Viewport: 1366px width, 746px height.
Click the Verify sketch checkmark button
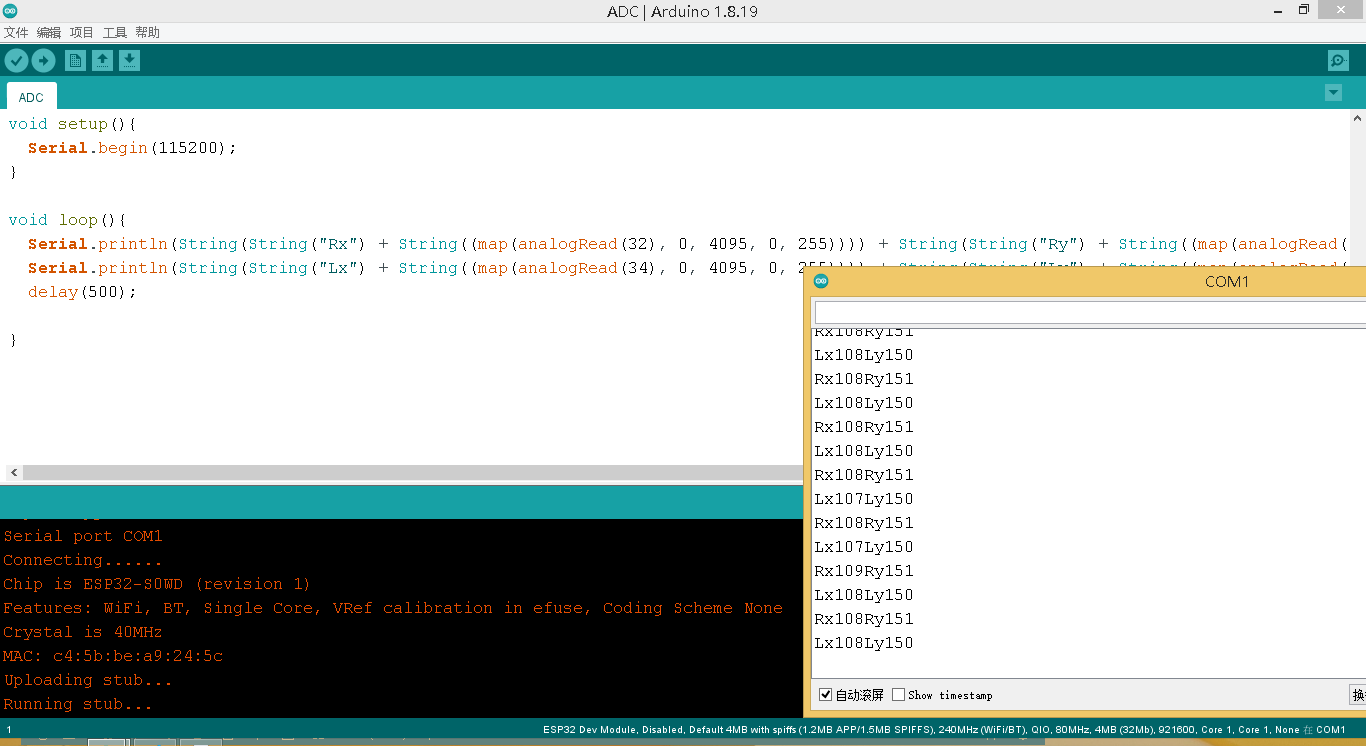tap(16, 61)
